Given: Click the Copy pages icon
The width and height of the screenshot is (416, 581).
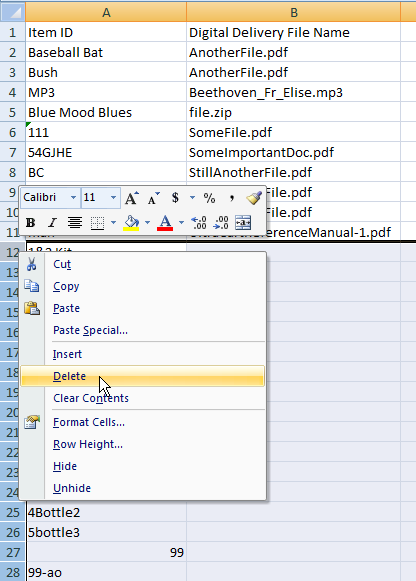Looking at the screenshot, I should (x=32, y=286).
